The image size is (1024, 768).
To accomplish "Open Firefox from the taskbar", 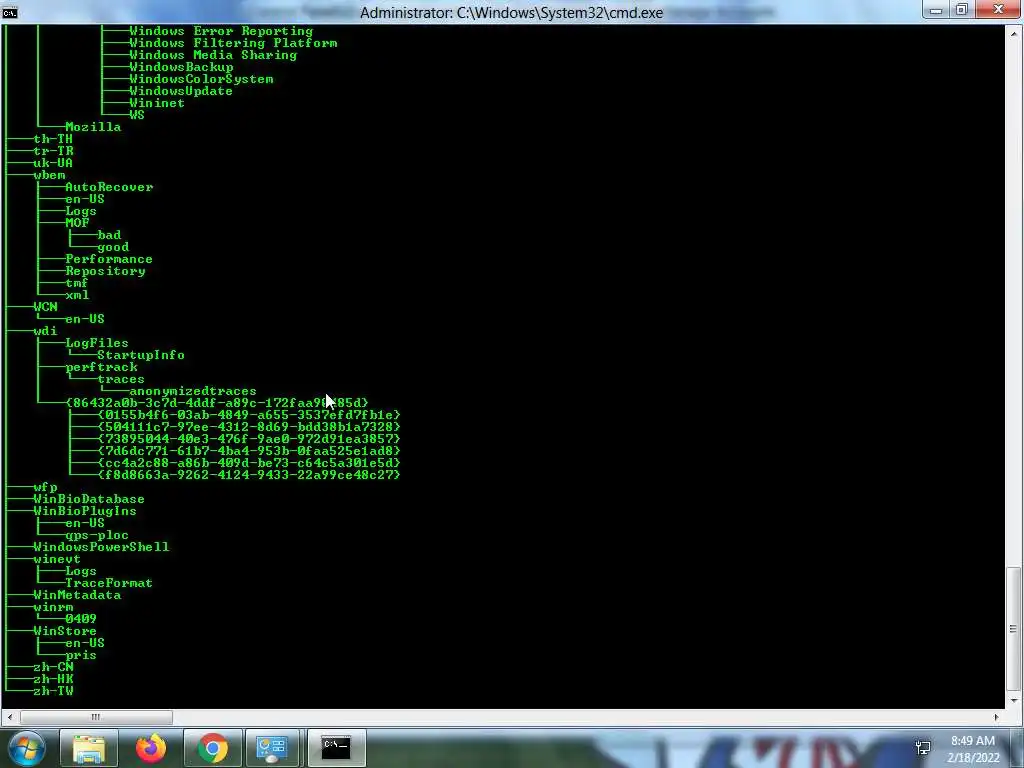I will click(151, 748).
